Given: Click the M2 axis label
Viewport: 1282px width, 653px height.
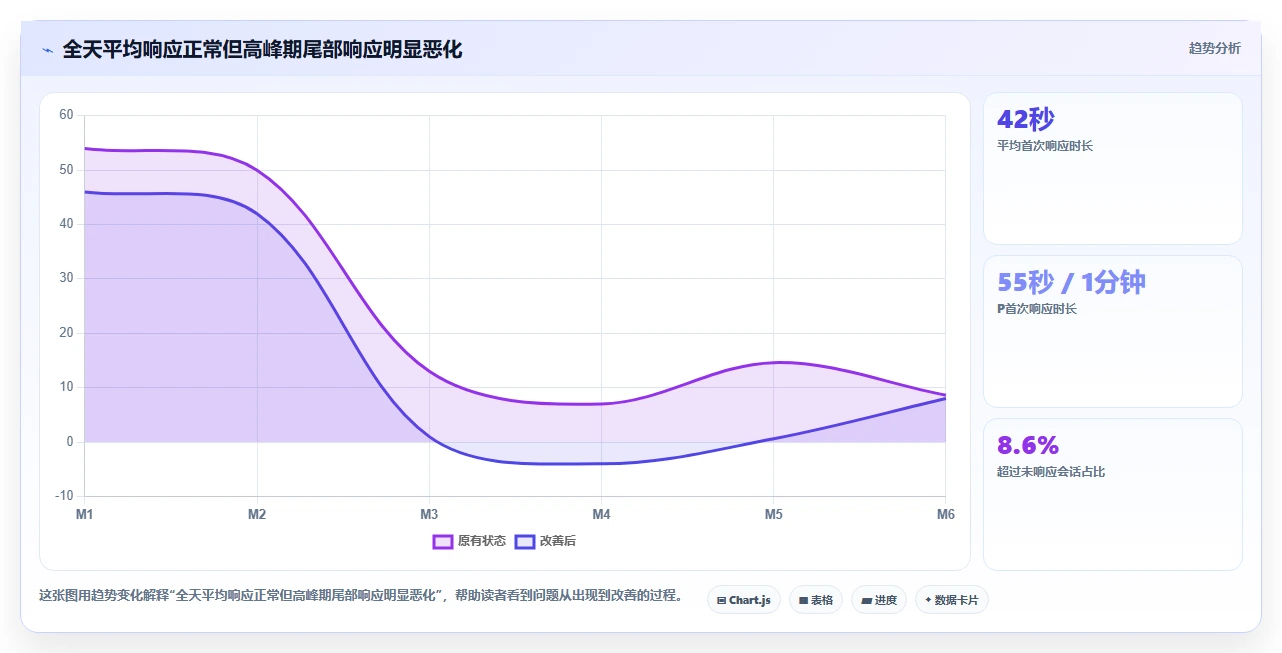Looking at the screenshot, I should [257, 514].
